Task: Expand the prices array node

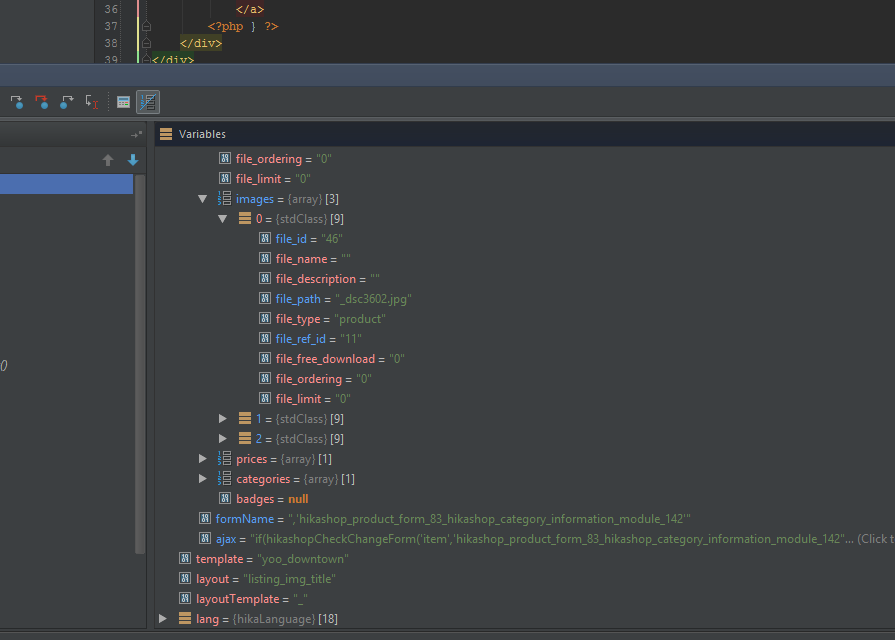Action: 203,459
